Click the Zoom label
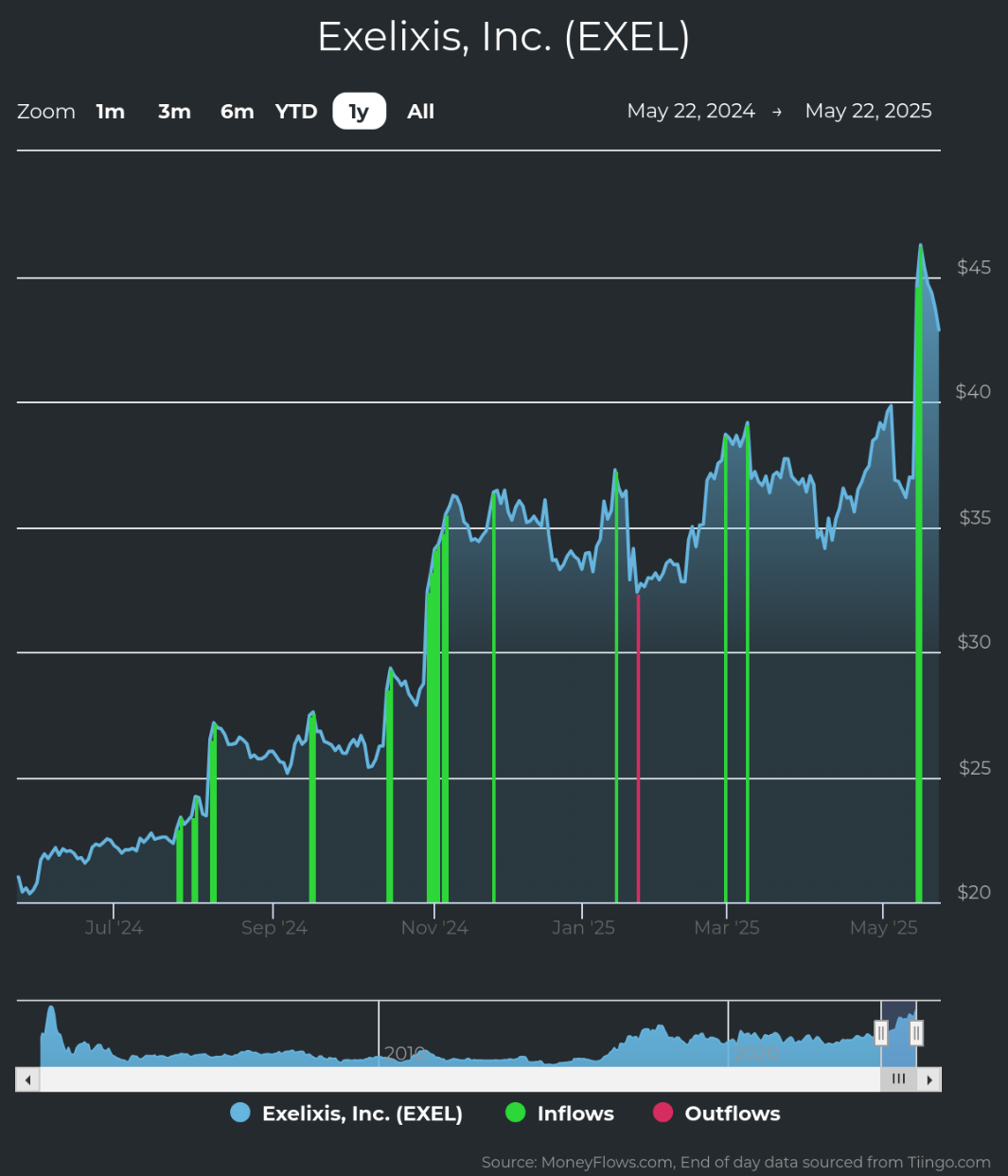The image size is (1008, 1176). coord(46,112)
